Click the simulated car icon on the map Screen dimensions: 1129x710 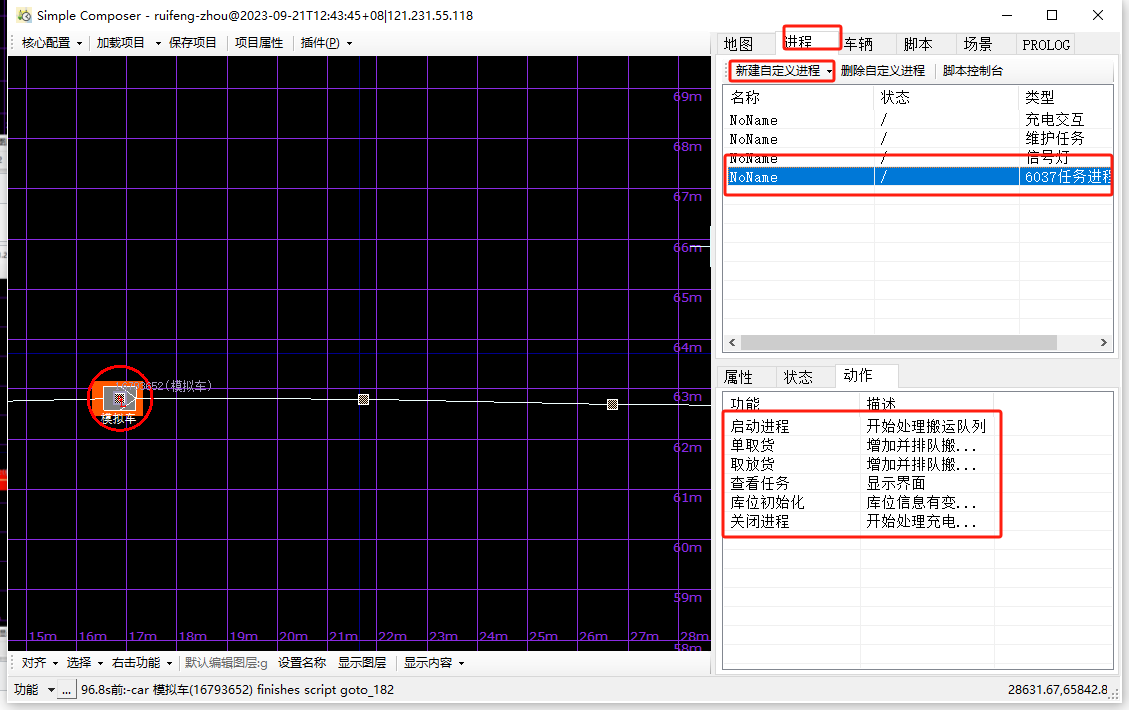(119, 398)
